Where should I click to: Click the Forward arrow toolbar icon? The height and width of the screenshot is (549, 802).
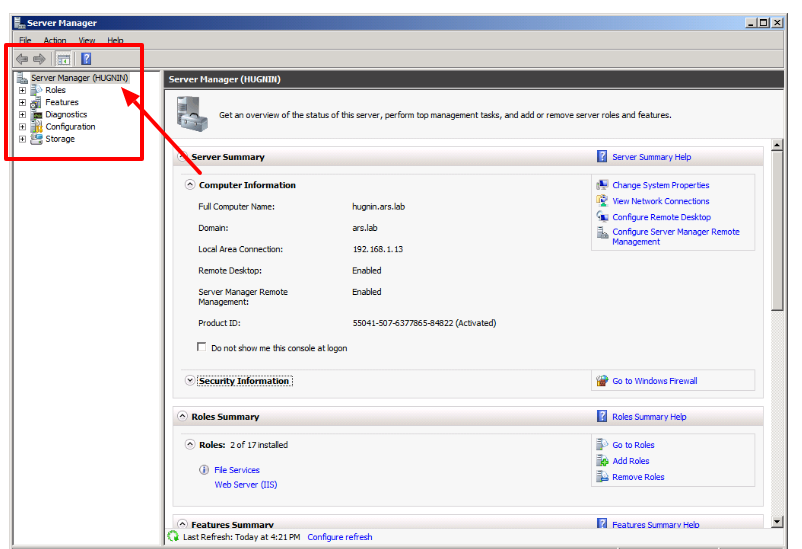39,59
